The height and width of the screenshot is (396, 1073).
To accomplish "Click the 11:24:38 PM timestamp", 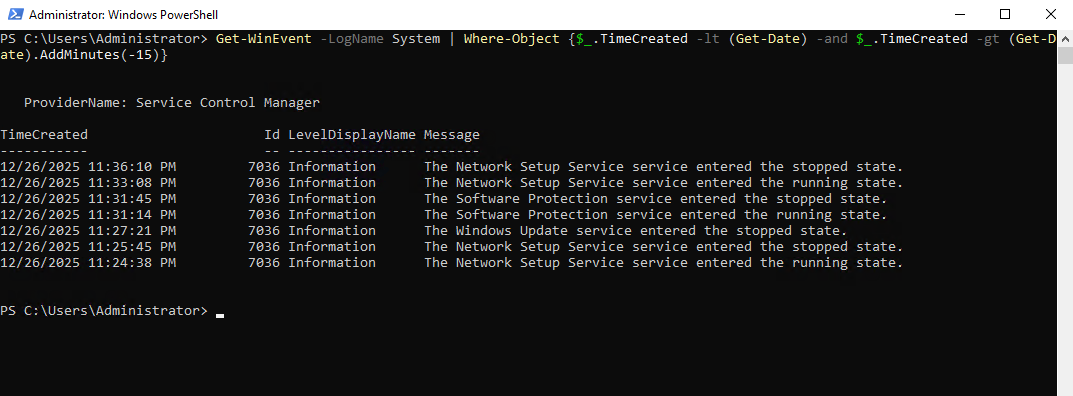I will tap(88, 263).
